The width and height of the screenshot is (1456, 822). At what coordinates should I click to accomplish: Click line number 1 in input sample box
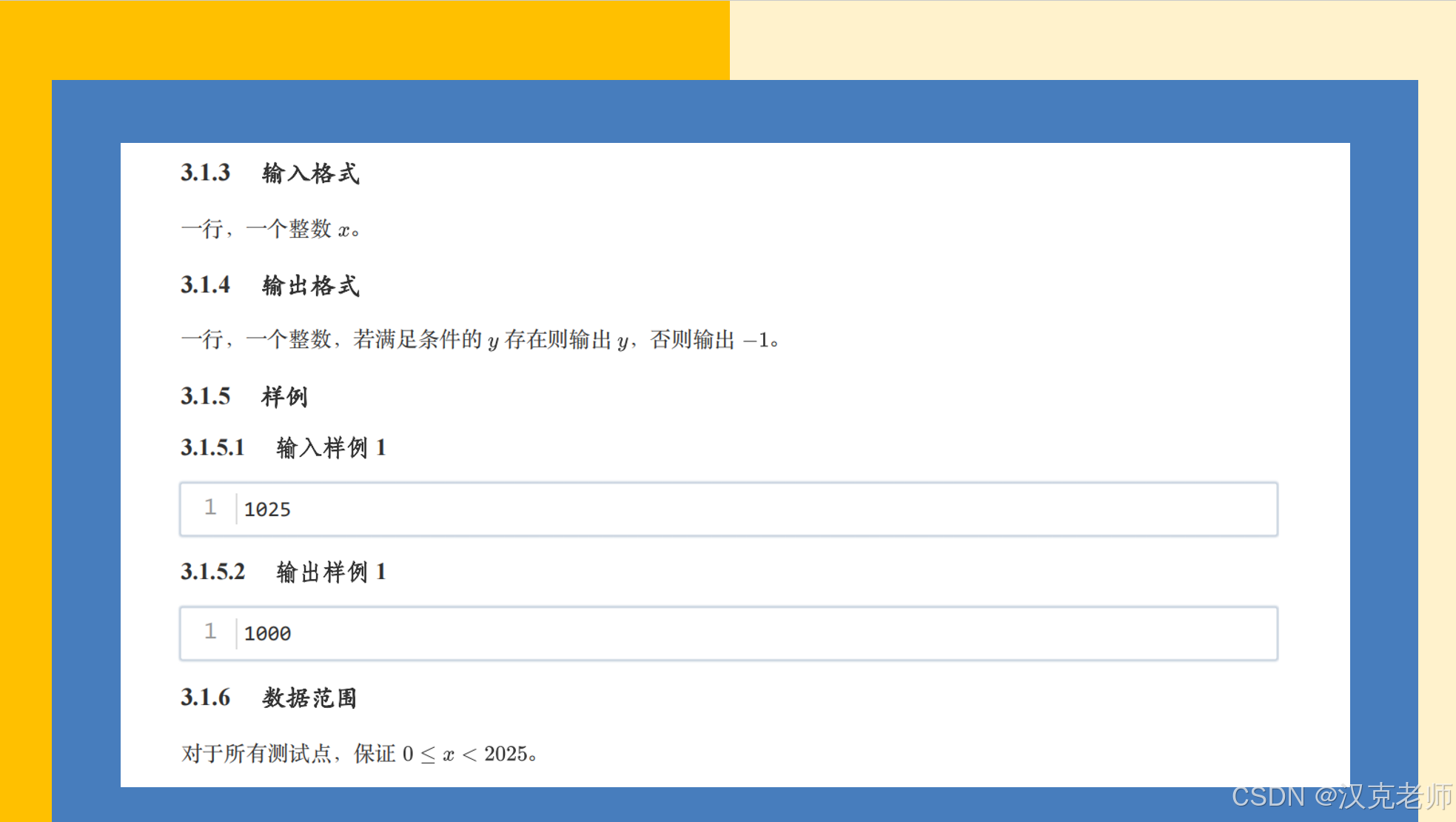[x=210, y=507]
